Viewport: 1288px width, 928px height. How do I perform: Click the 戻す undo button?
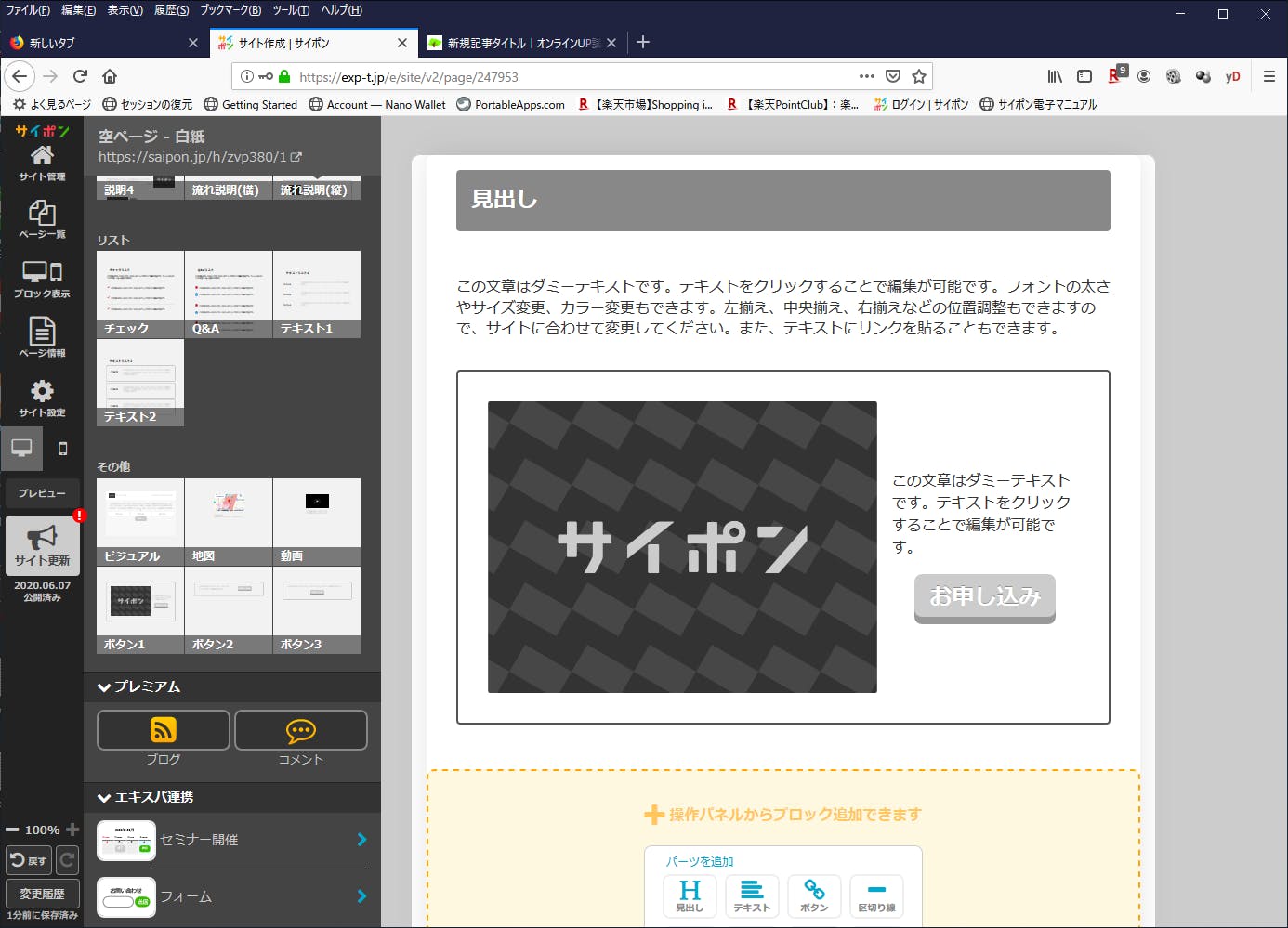click(29, 860)
